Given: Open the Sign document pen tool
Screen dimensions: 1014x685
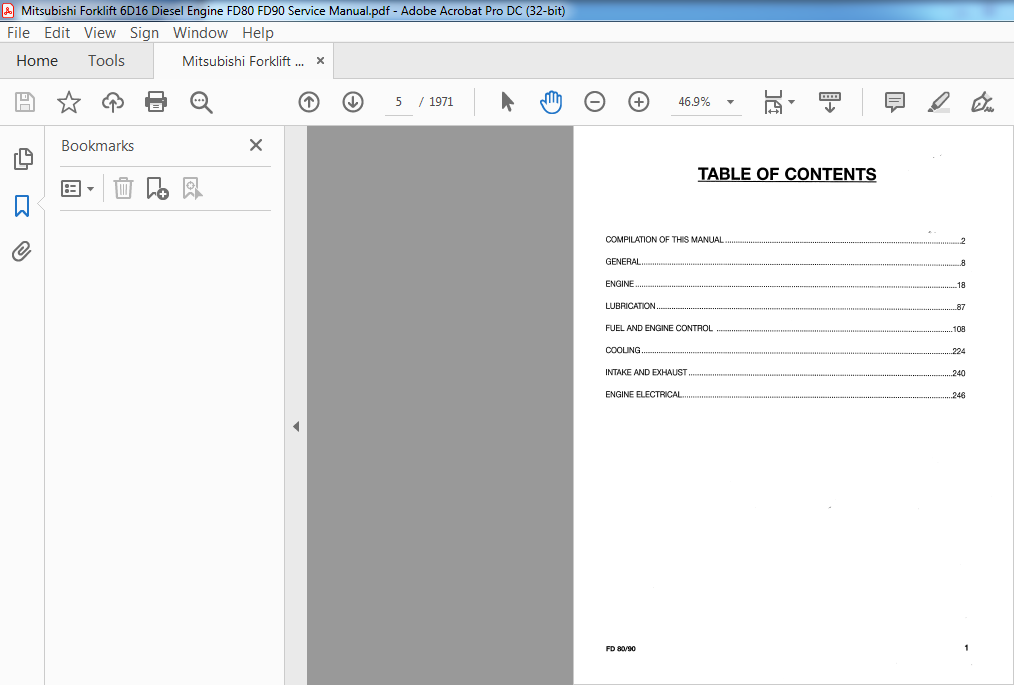Looking at the screenshot, I should (x=982, y=102).
